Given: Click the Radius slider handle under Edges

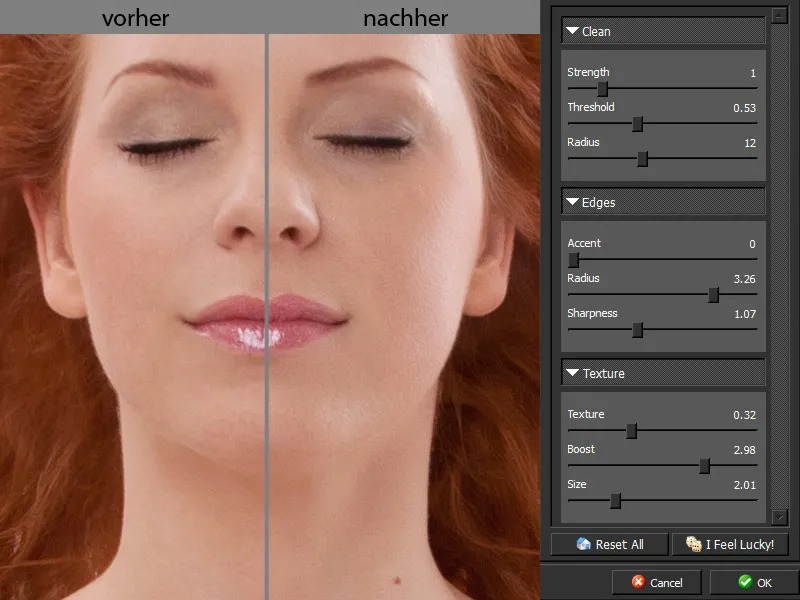Looking at the screenshot, I should (x=714, y=295).
